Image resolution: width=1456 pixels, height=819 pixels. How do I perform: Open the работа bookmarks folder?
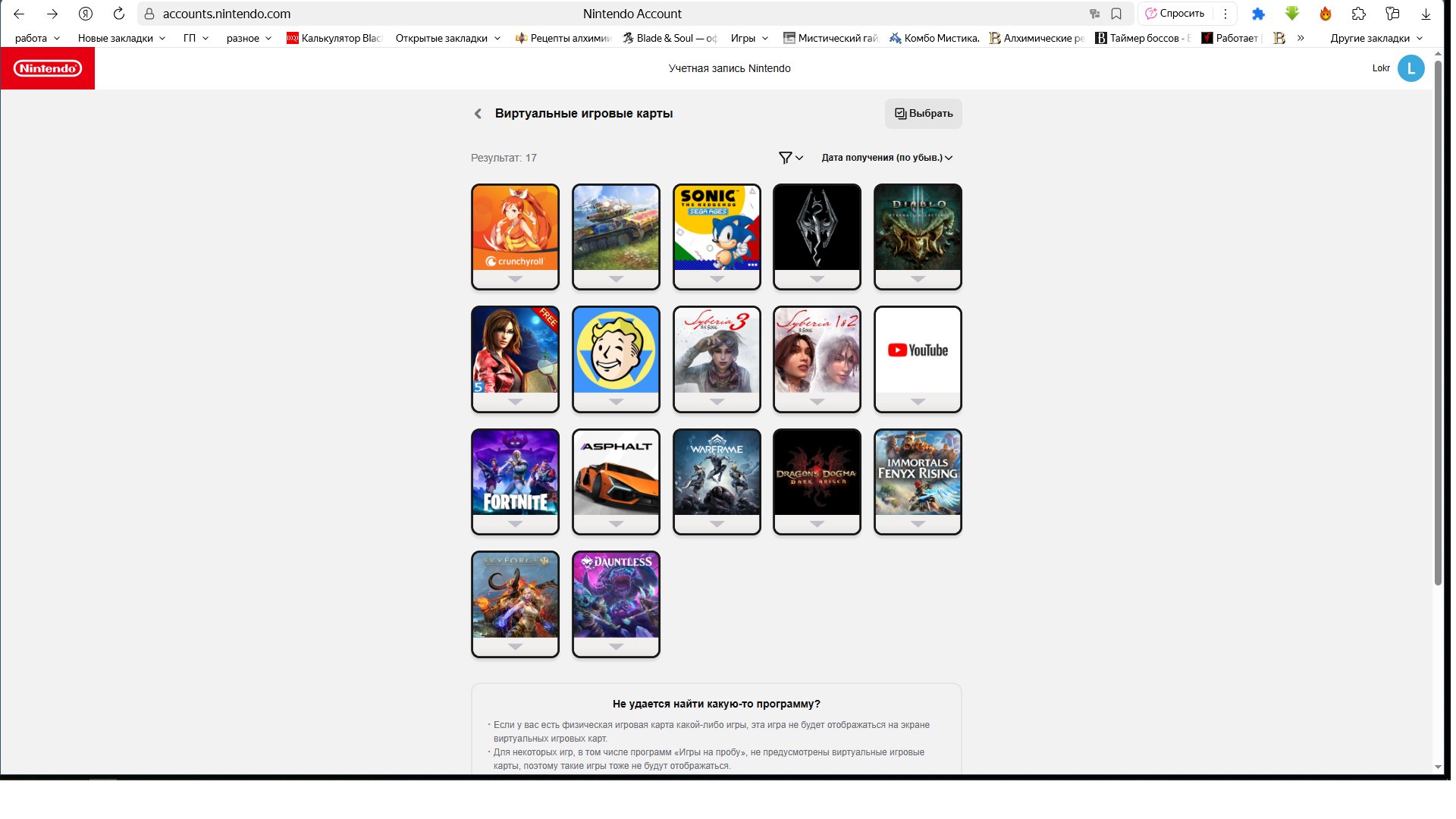[x=37, y=38]
